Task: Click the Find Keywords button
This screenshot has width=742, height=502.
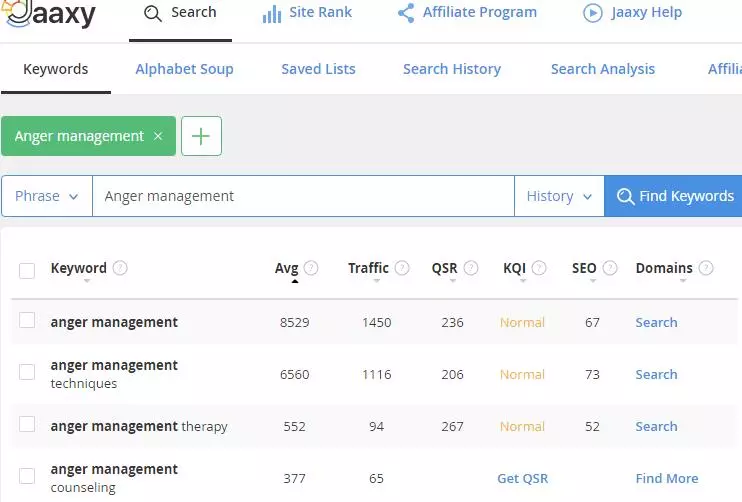Action: [x=673, y=196]
